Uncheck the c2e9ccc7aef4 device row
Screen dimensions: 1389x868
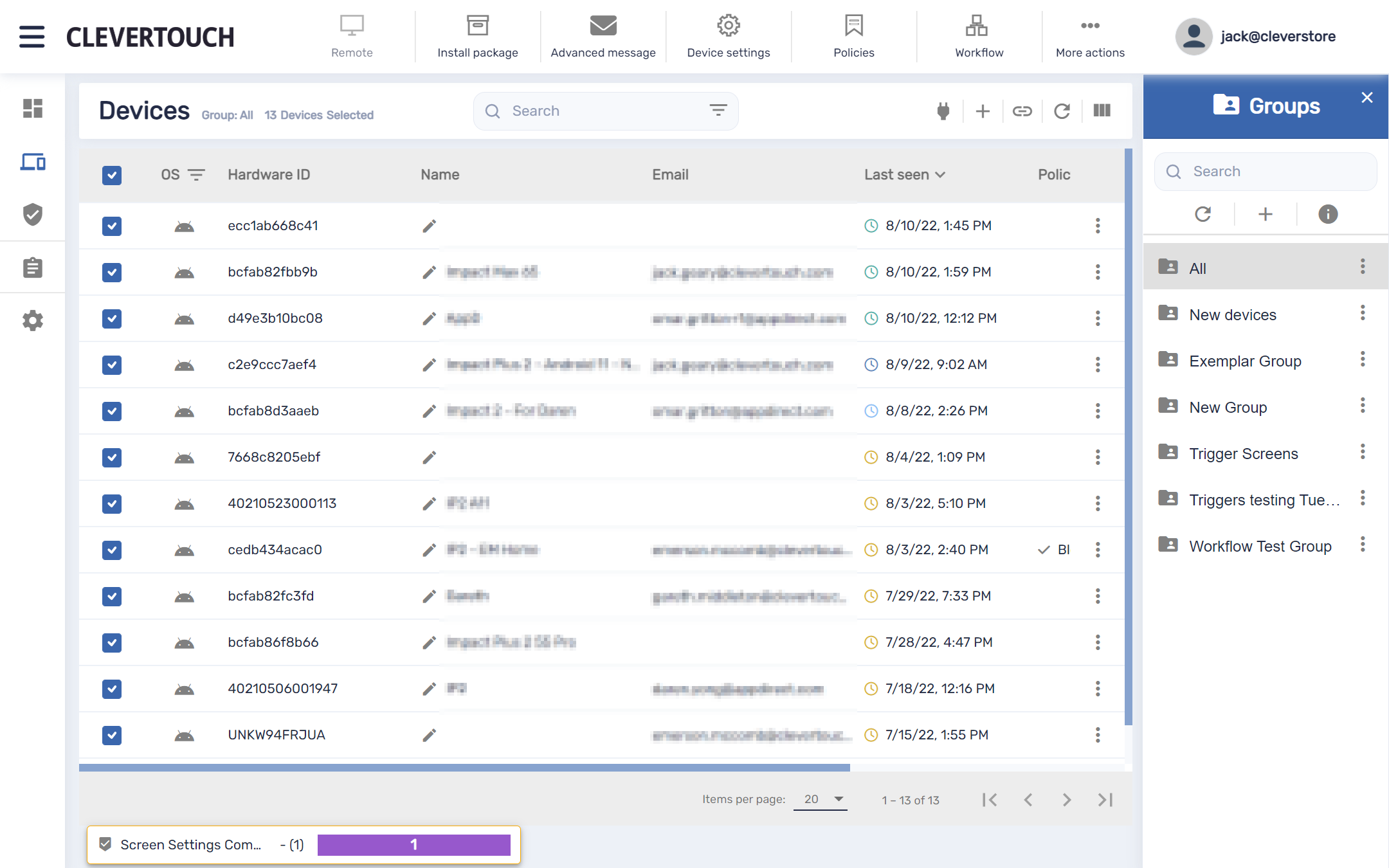(x=112, y=365)
